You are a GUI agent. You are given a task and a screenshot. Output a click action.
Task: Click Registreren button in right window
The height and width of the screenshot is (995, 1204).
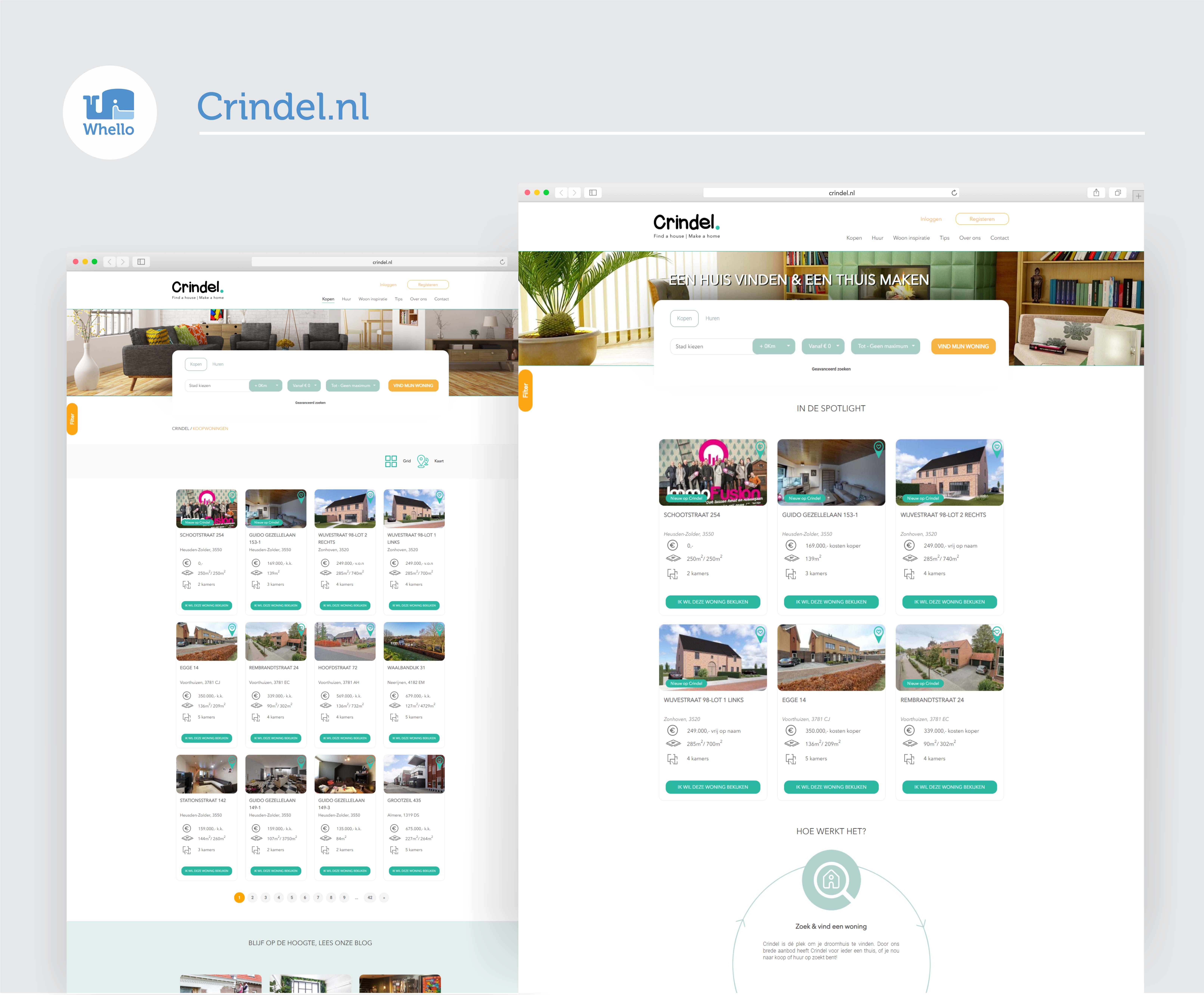982,219
